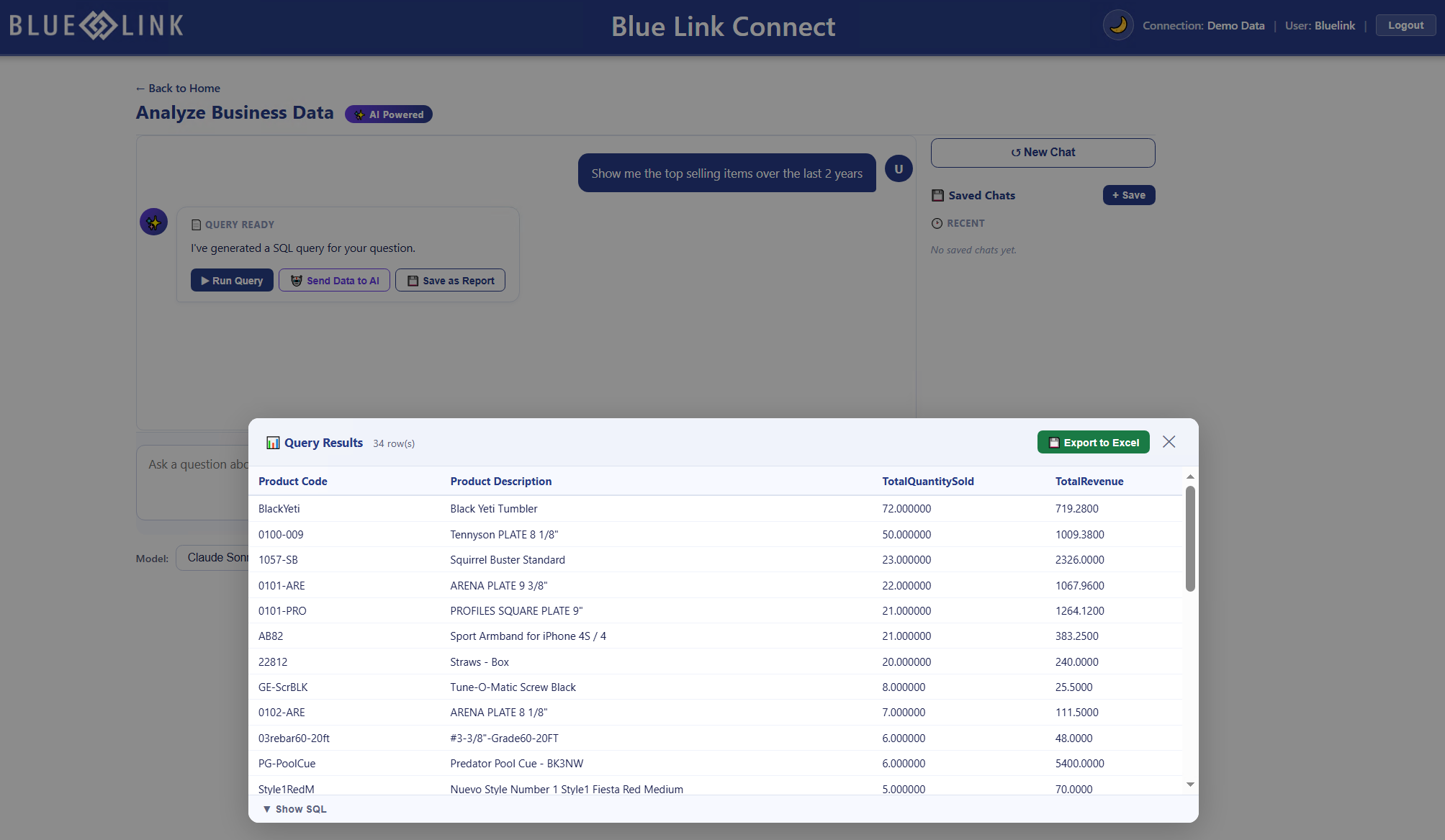Select the 22812 product code cell

[x=273, y=662]
